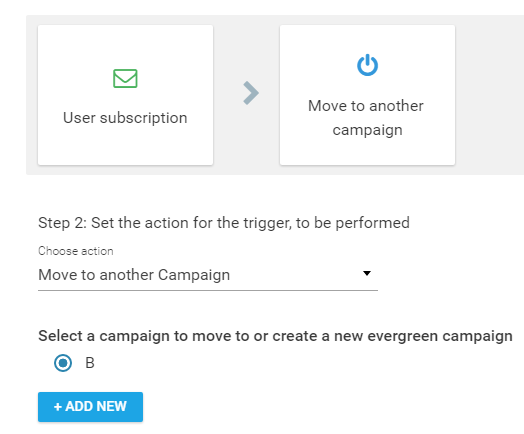The height and width of the screenshot is (434, 524).
Task: Click the gray workflow strip background
Action: pos(488,95)
